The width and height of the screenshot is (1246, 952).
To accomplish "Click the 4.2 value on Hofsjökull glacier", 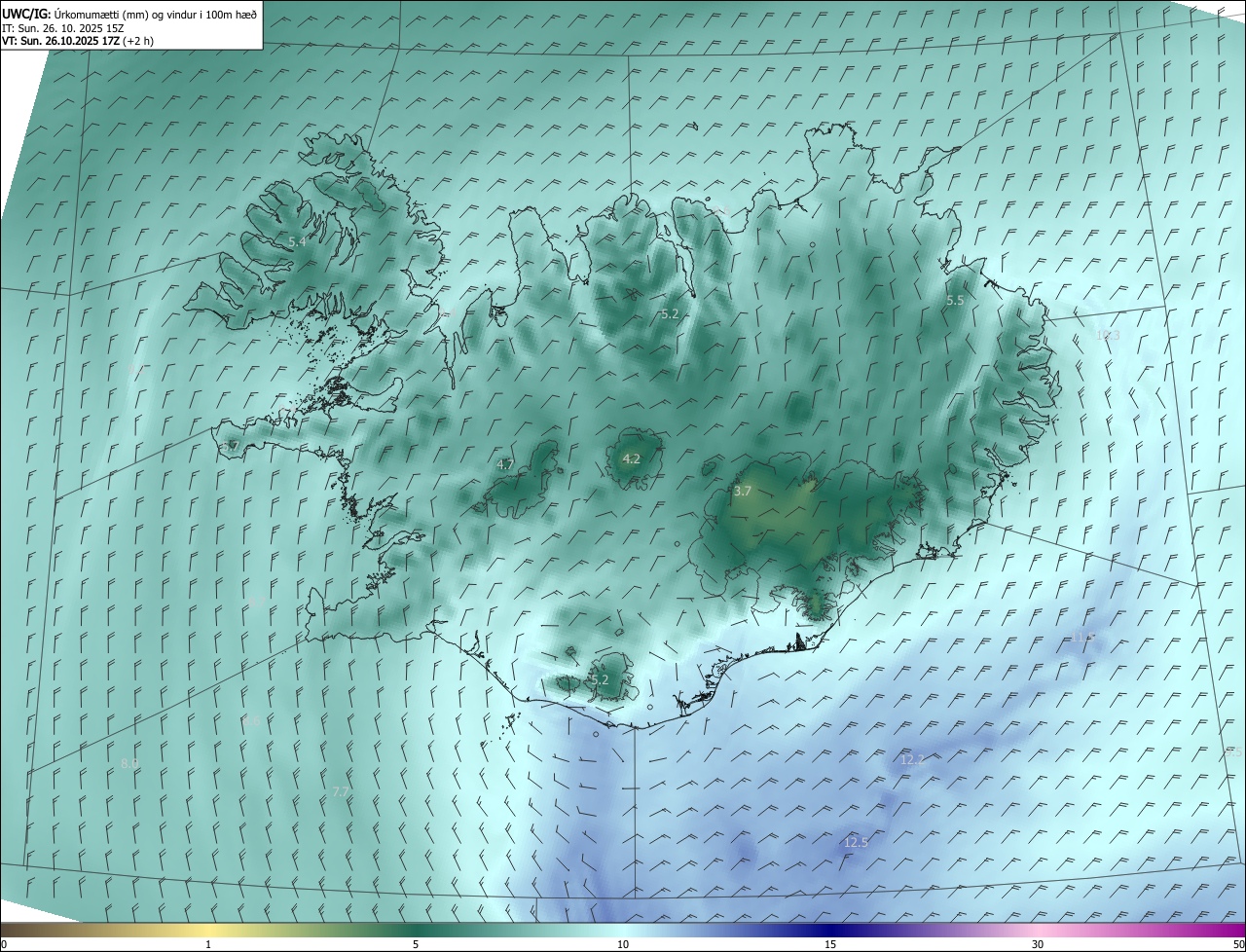I will click(631, 458).
